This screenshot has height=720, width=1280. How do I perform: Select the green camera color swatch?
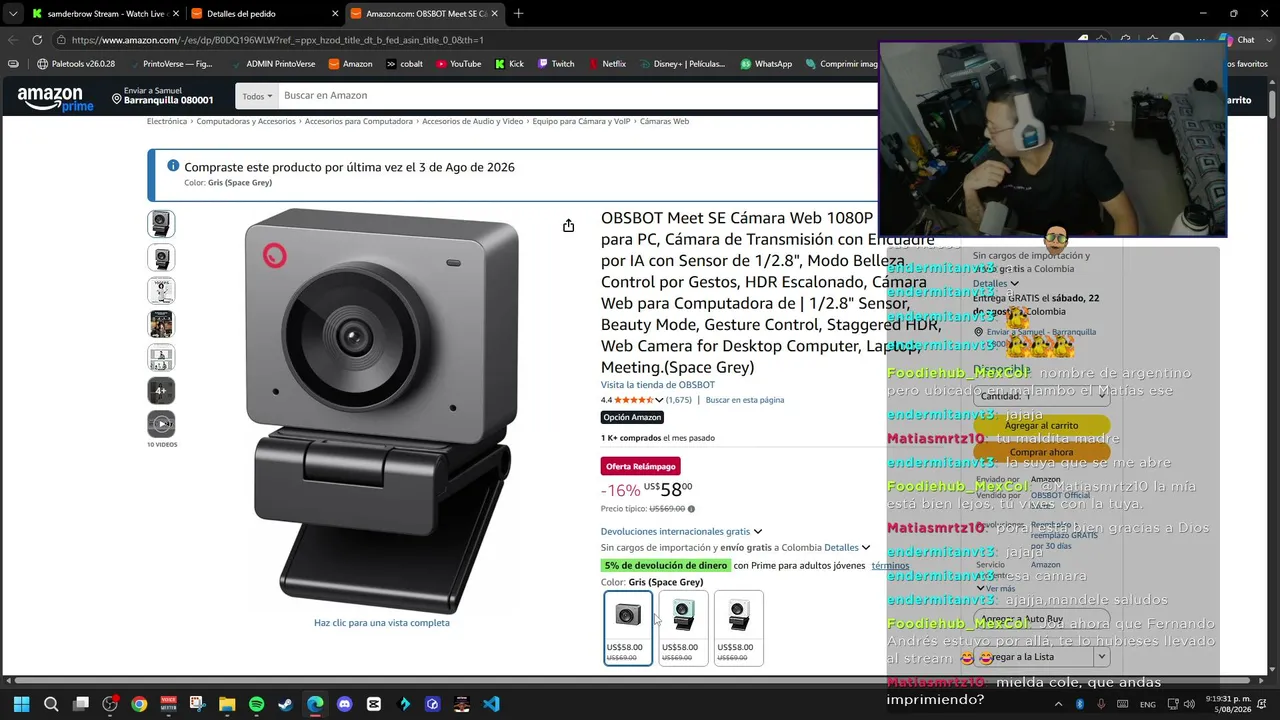tap(683, 628)
